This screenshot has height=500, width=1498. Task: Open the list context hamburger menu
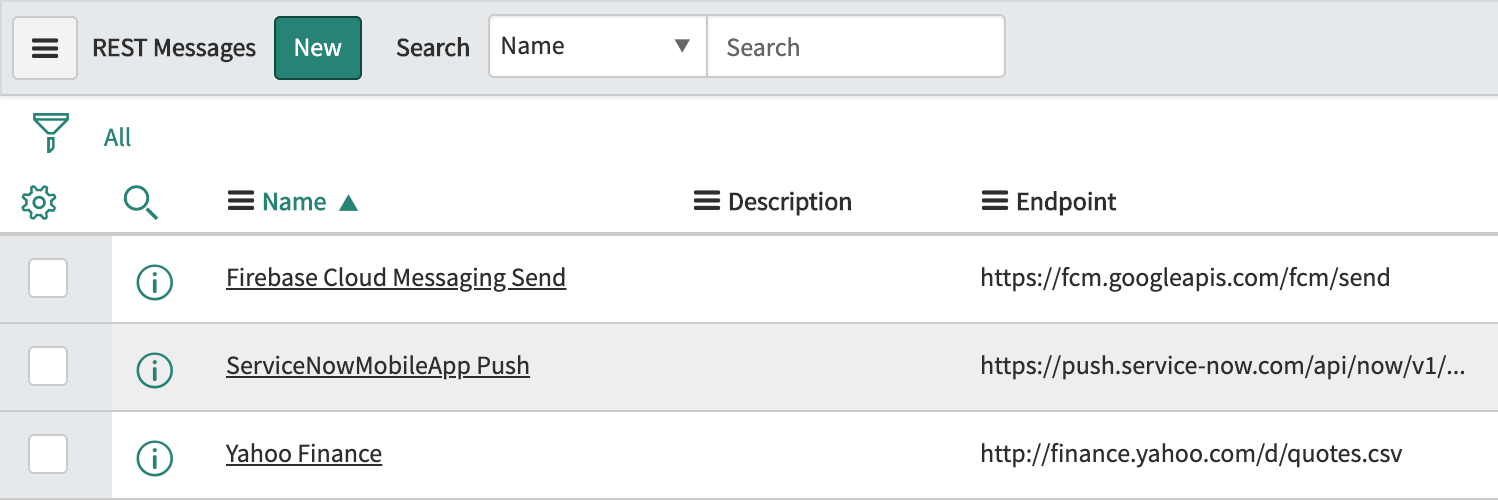[x=45, y=48]
